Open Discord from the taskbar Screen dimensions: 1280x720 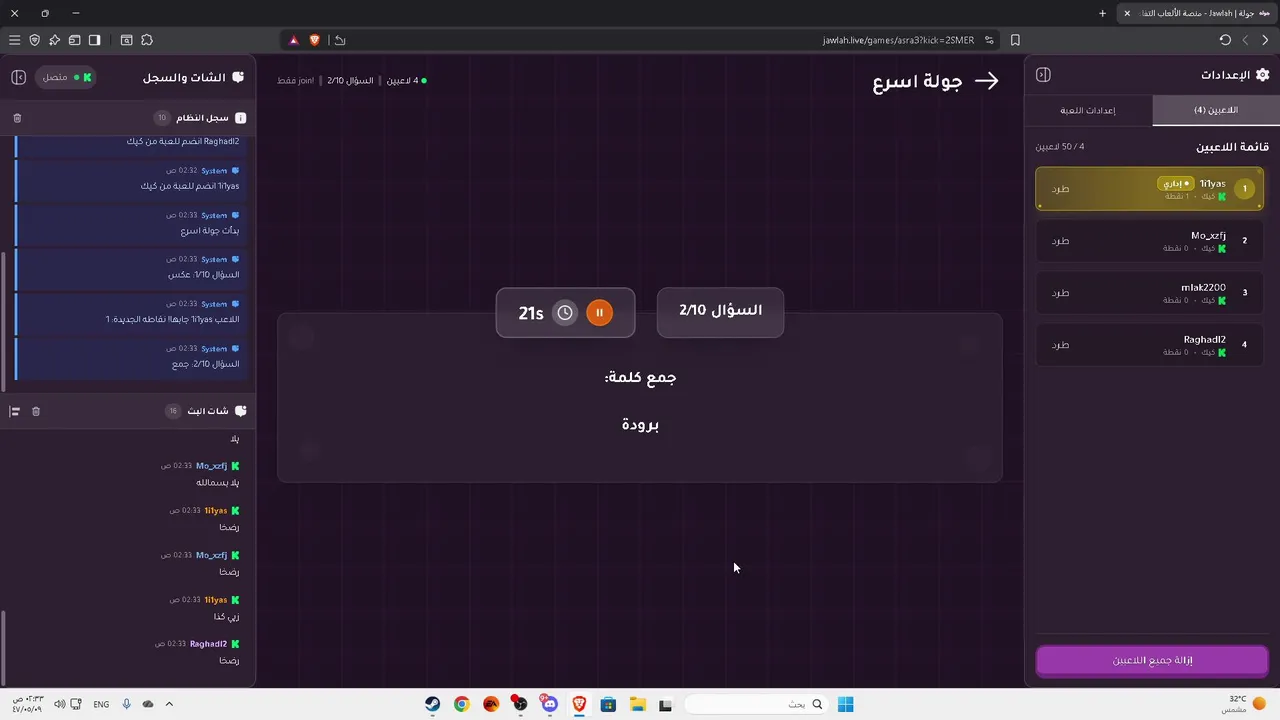(549, 704)
